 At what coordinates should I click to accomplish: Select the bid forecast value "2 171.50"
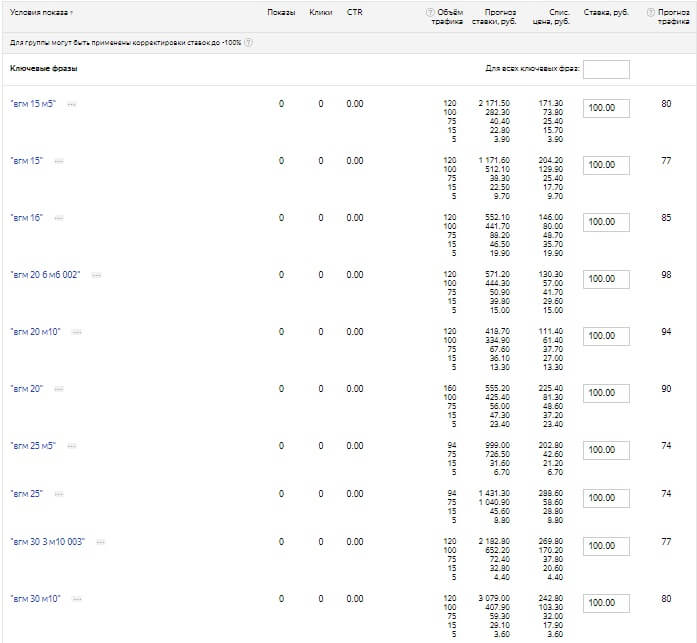(494, 103)
